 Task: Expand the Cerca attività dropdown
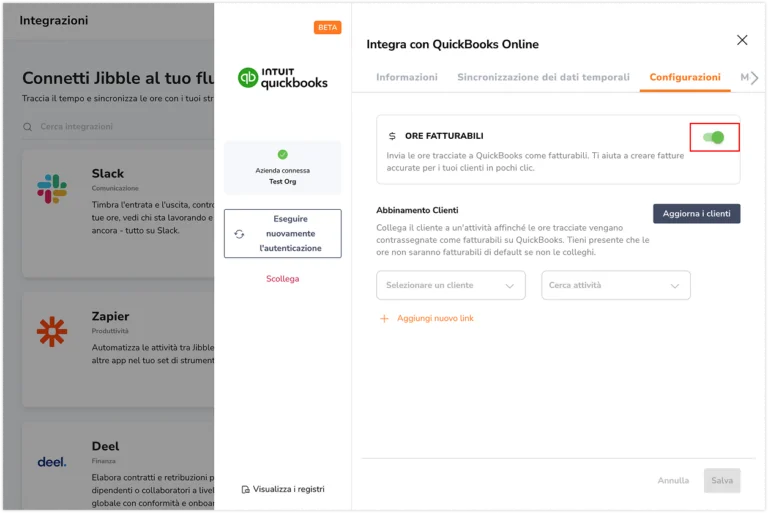tap(616, 285)
